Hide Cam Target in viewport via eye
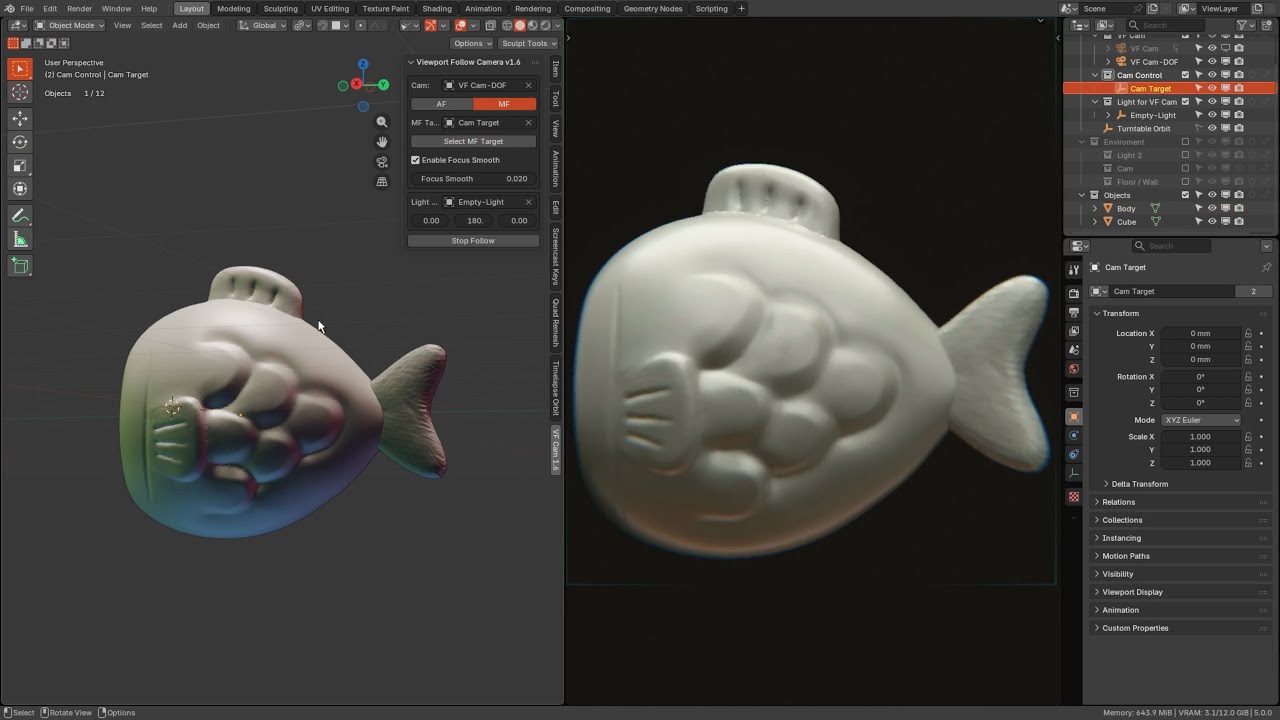1280x720 pixels. [1212, 88]
